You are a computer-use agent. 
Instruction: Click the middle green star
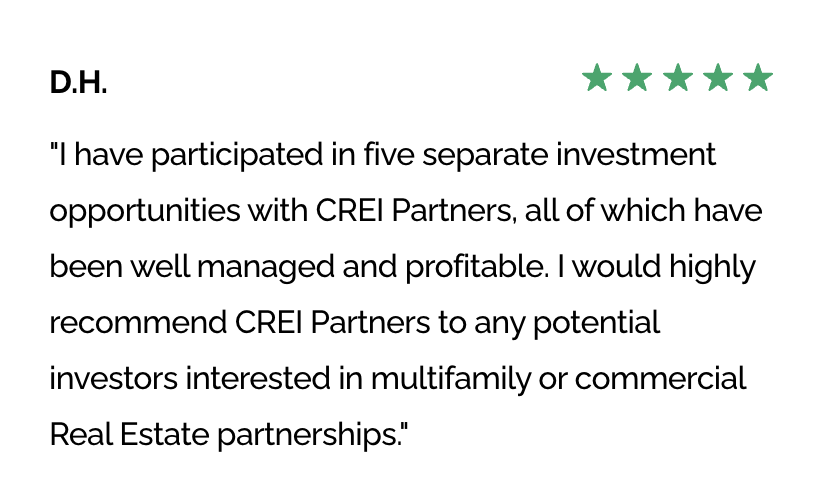678,78
